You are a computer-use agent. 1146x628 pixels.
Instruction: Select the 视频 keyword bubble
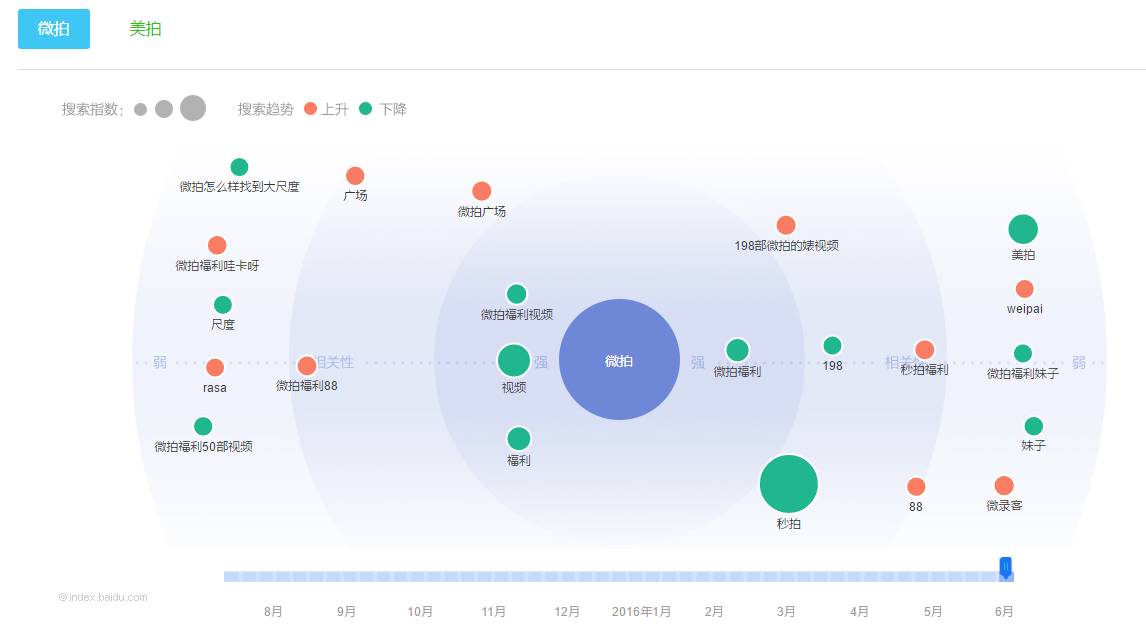coord(514,361)
